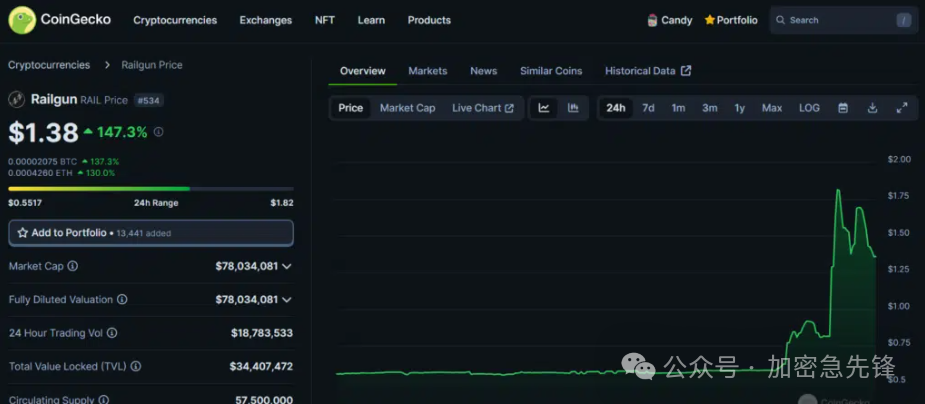Select the Max time range
Image resolution: width=925 pixels, height=404 pixels.
pos(772,108)
